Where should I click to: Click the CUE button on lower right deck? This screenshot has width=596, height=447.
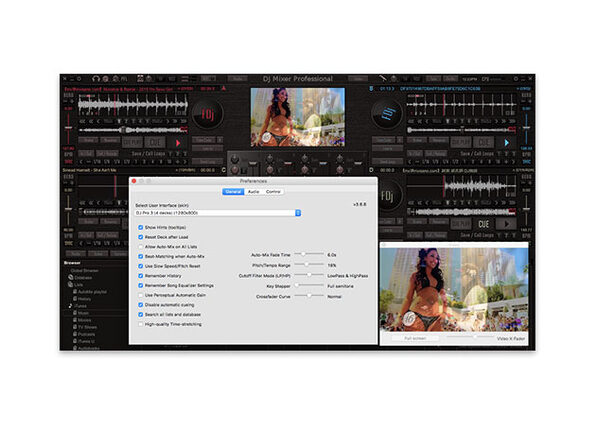tap(483, 224)
